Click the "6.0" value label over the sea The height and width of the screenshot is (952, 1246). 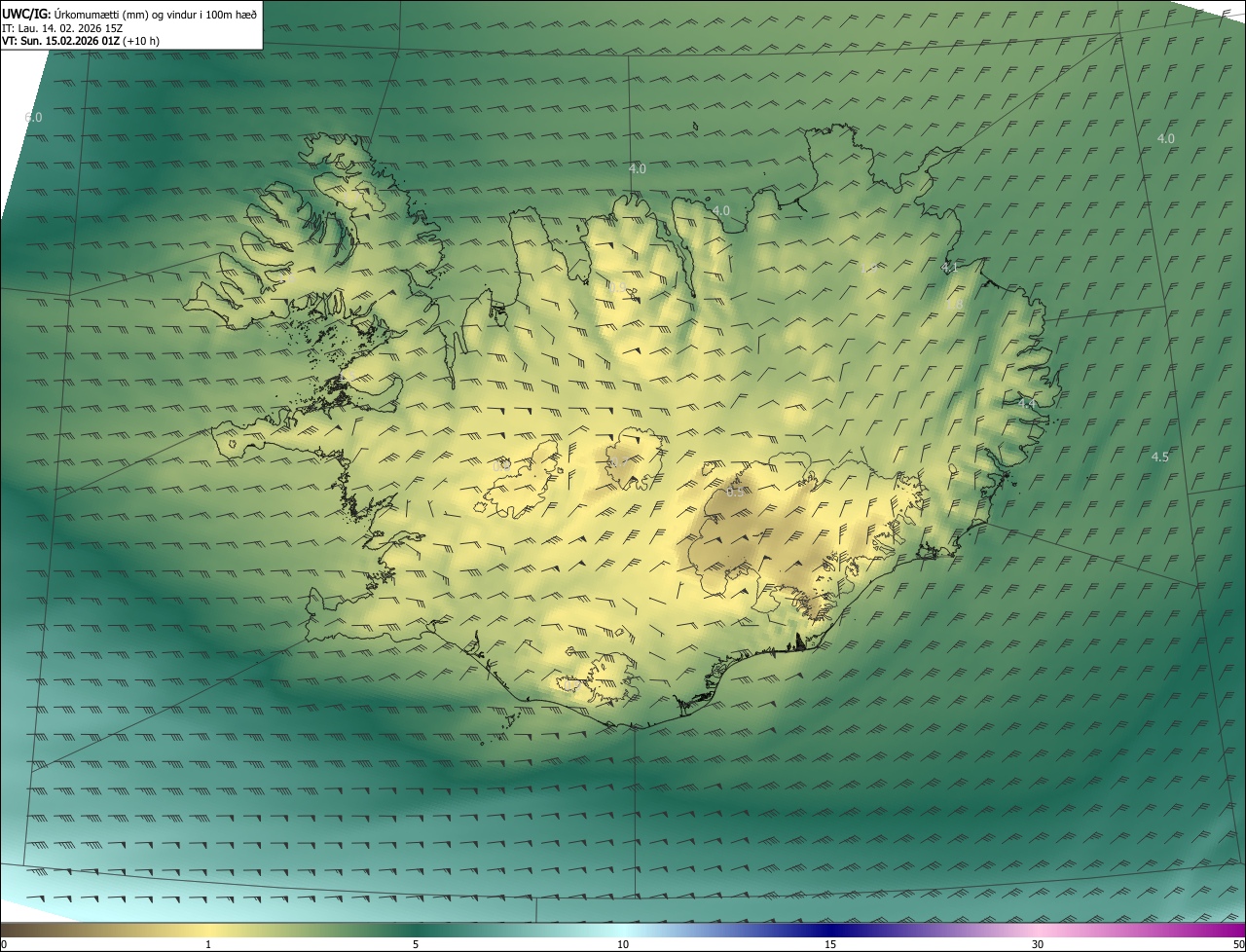pyautogui.click(x=33, y=118)
